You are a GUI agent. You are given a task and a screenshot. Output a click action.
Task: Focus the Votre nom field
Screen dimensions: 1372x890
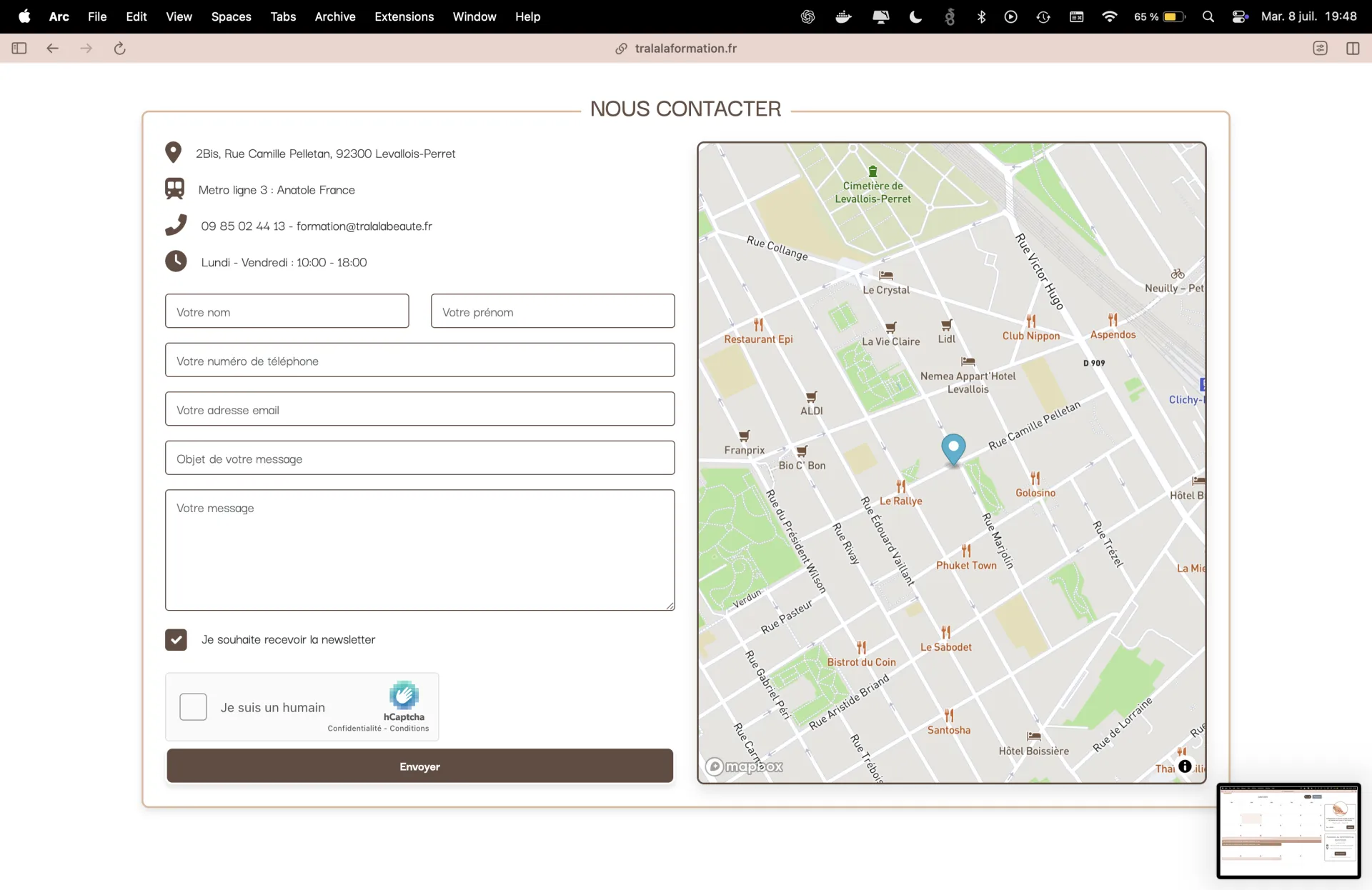coord(287,311)
